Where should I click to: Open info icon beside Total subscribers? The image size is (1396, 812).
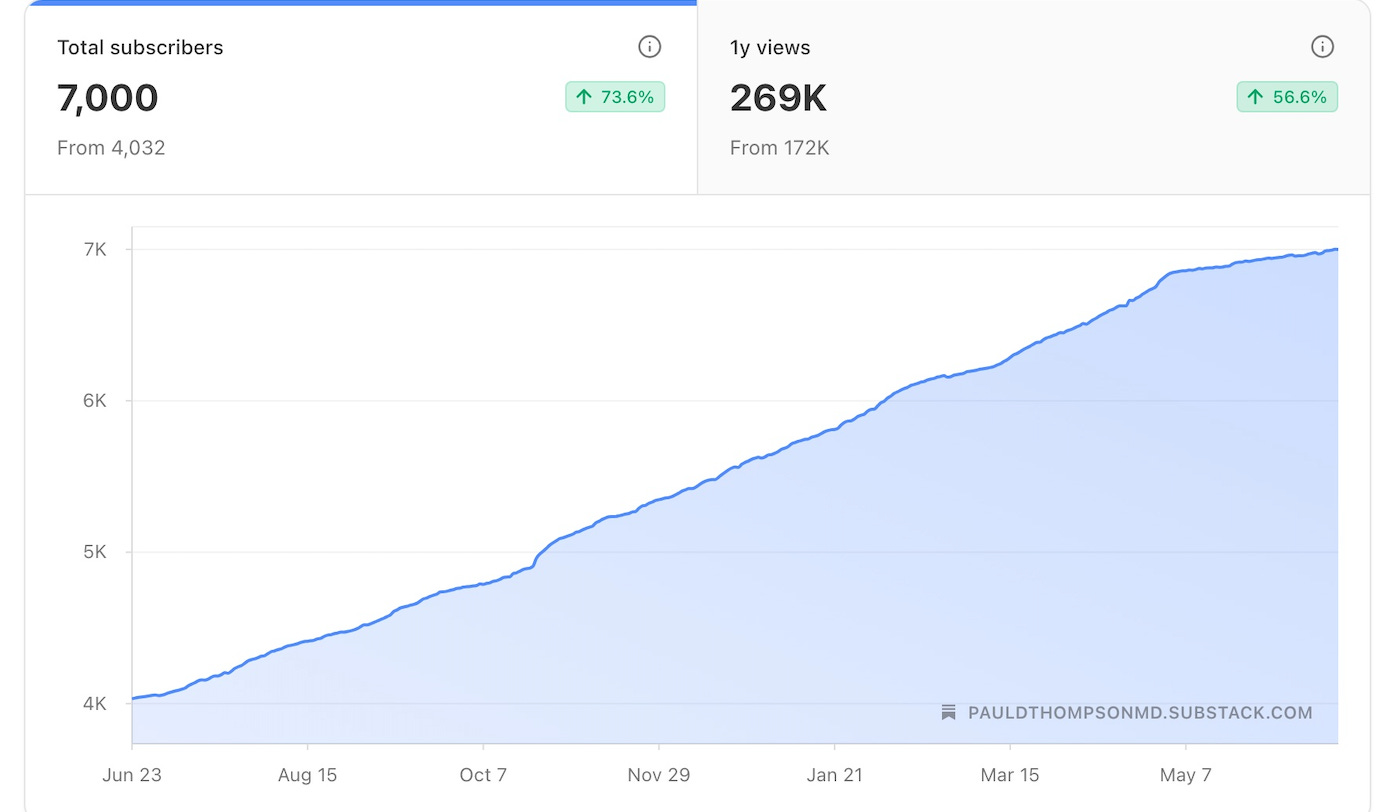pyautogui.click(x=650, y=47)
